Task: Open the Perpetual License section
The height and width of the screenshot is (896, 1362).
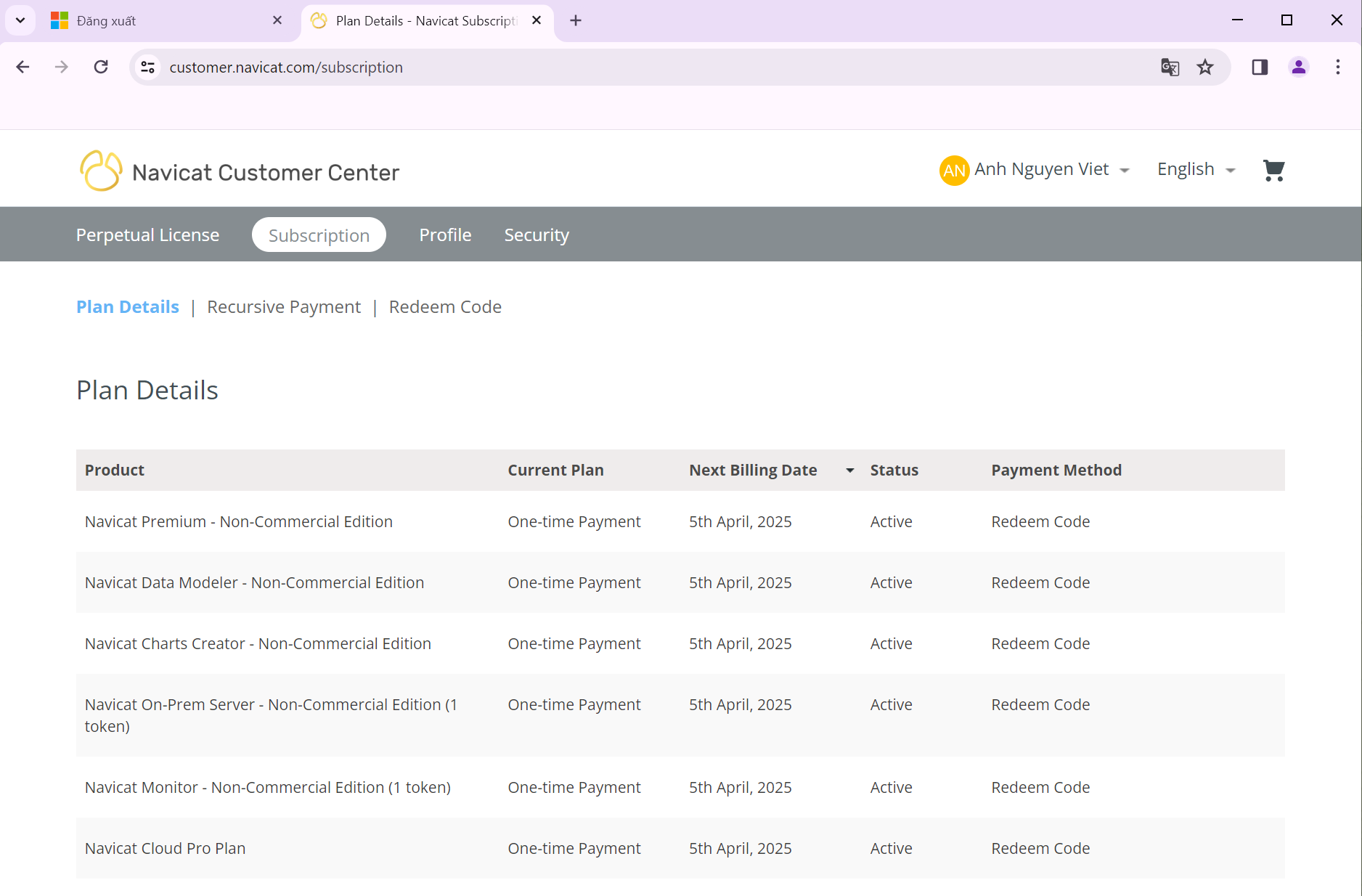Action: [x=147, y=235]
